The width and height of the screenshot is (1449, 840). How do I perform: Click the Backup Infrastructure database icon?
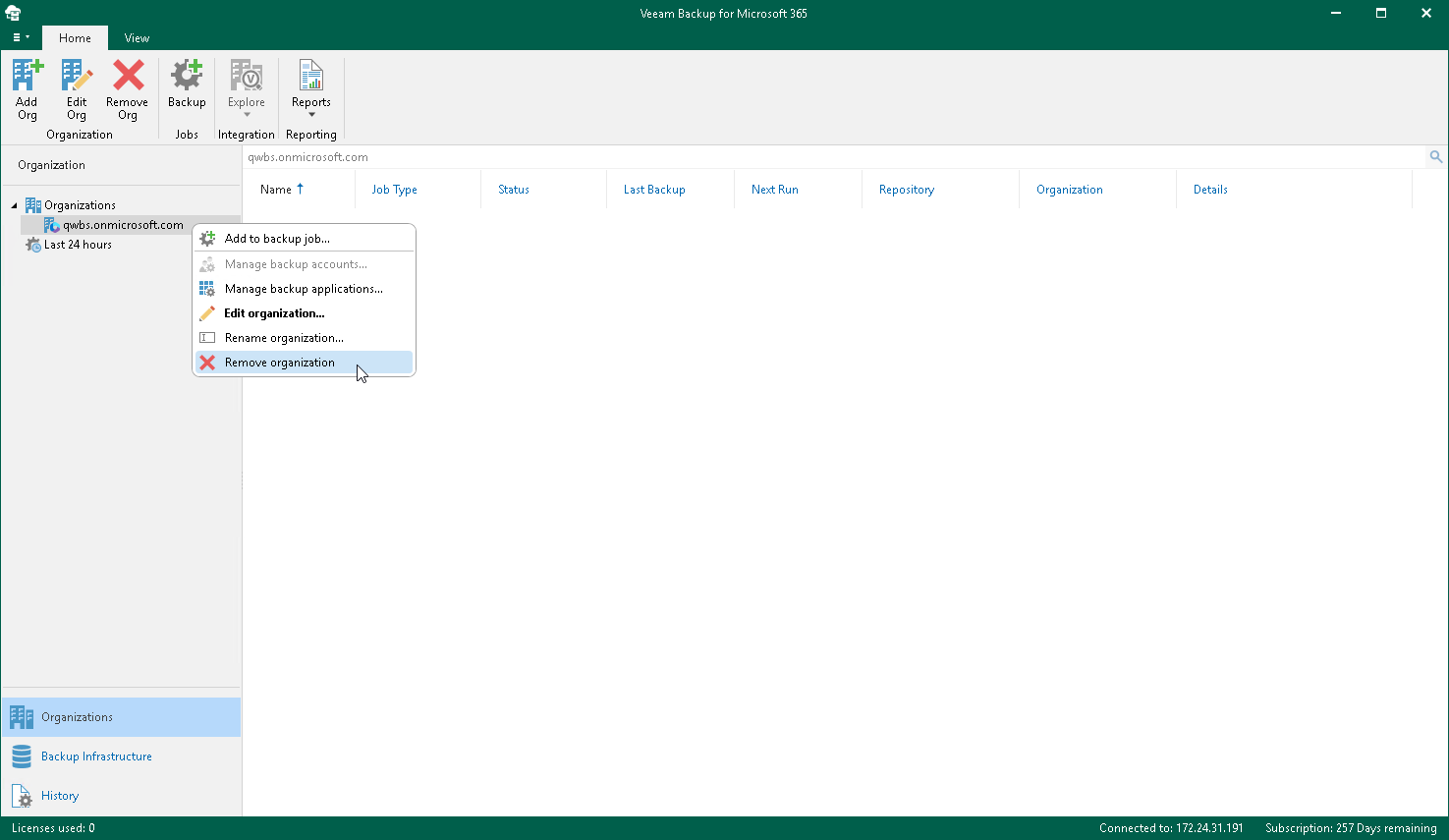(x=22, y=756)
